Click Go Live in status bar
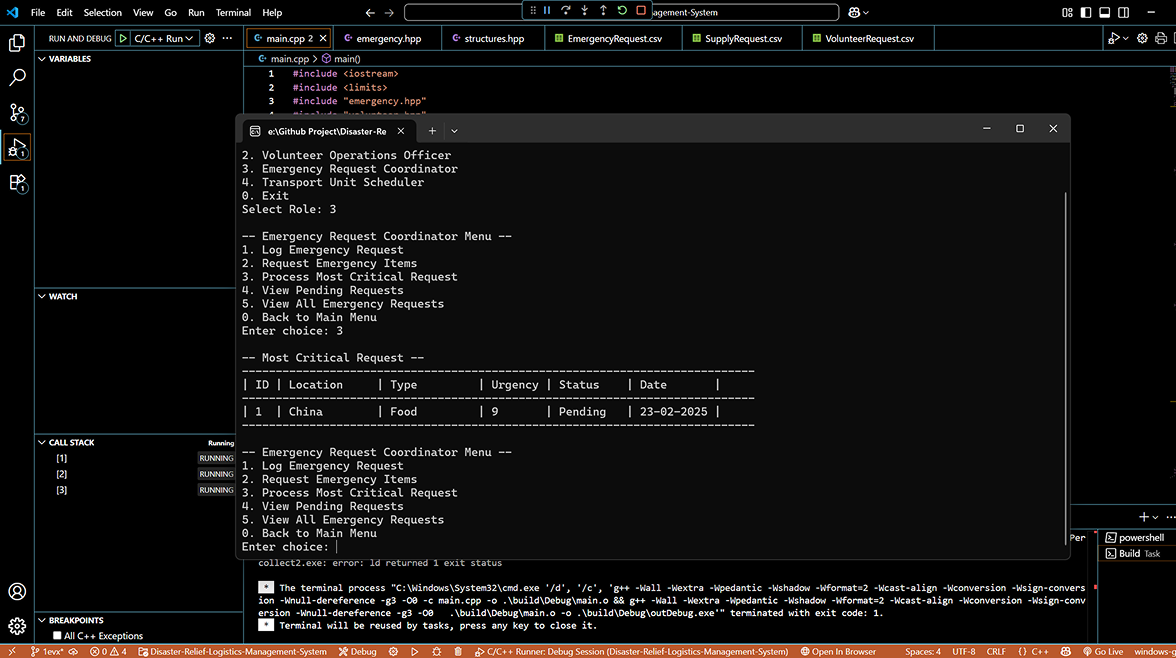Image resolution: width=1176 pixels, height=658 pixels. (1102, 651)
